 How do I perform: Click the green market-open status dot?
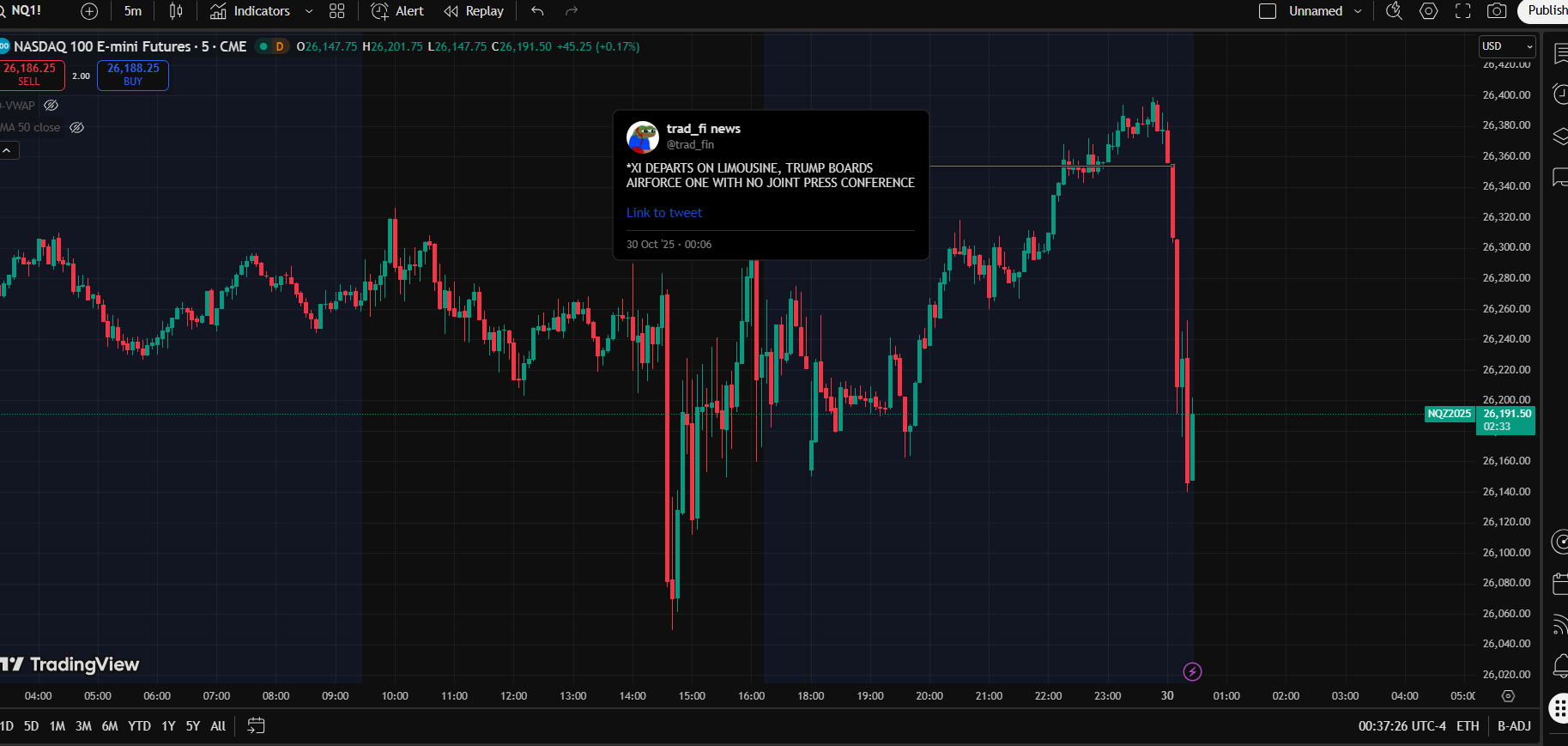pyautogui.click(x=263, y=46)
